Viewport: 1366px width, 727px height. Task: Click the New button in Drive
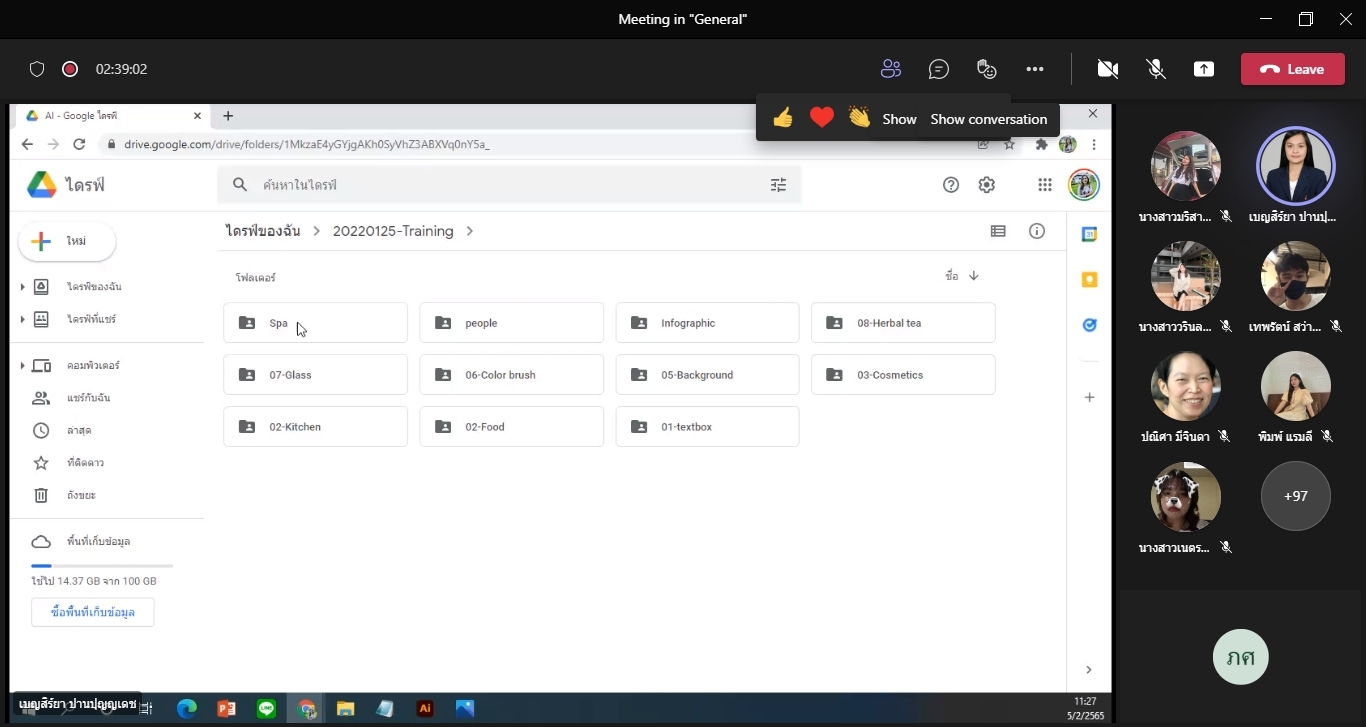coord(67,241)
